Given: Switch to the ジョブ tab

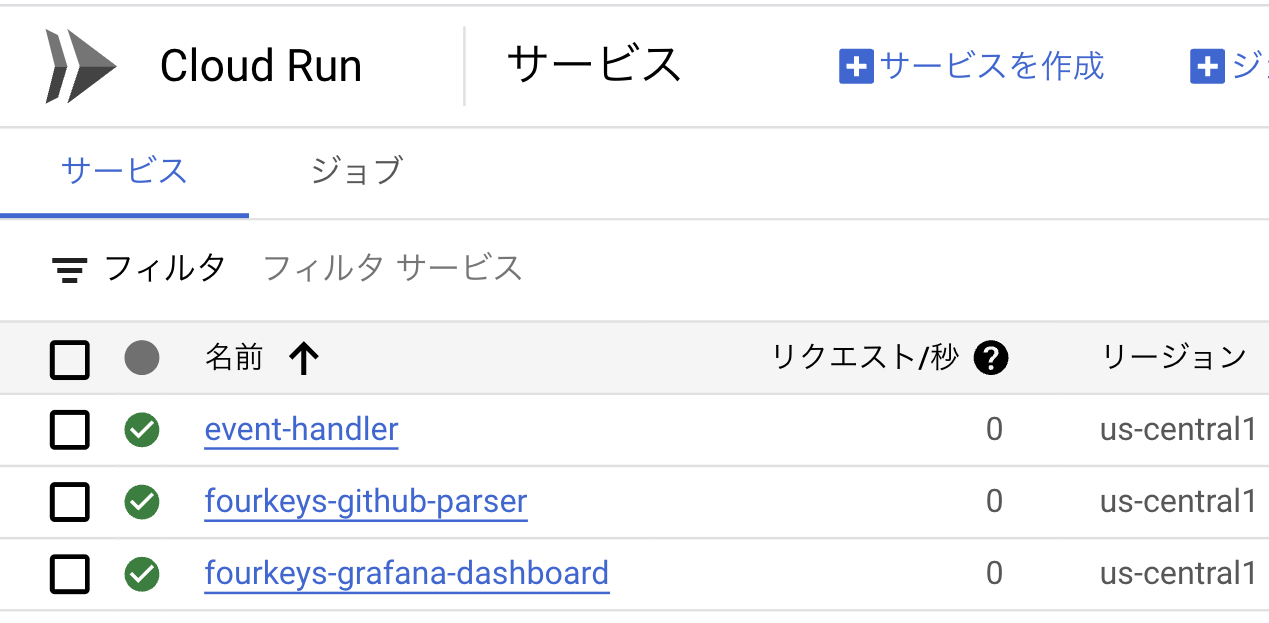Looking at the screenshot, I should point(356,171).
